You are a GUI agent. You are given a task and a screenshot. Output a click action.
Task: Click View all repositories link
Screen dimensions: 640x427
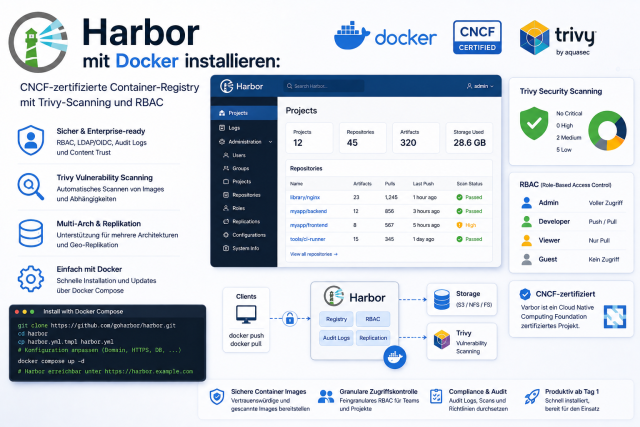pos(313,254)
